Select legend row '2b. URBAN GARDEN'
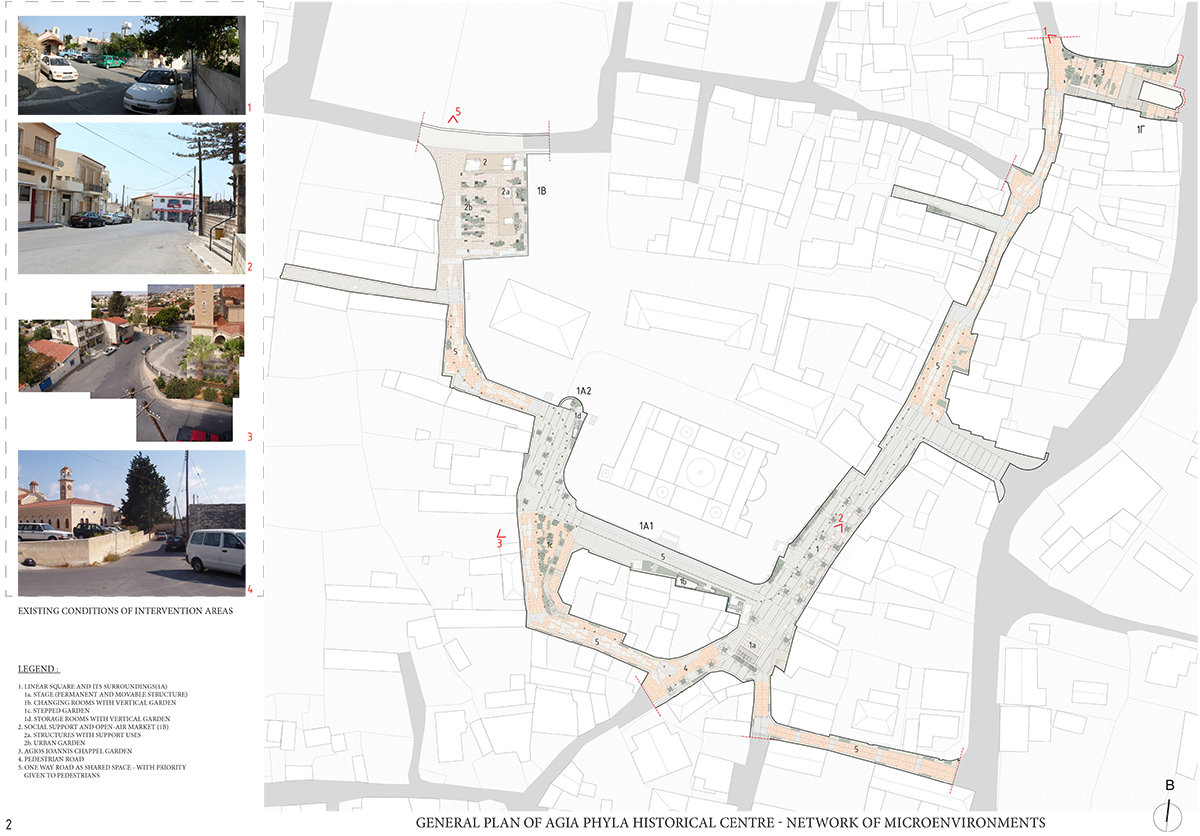The width and height of the screenshot is (1200, 836). point(54,743)
